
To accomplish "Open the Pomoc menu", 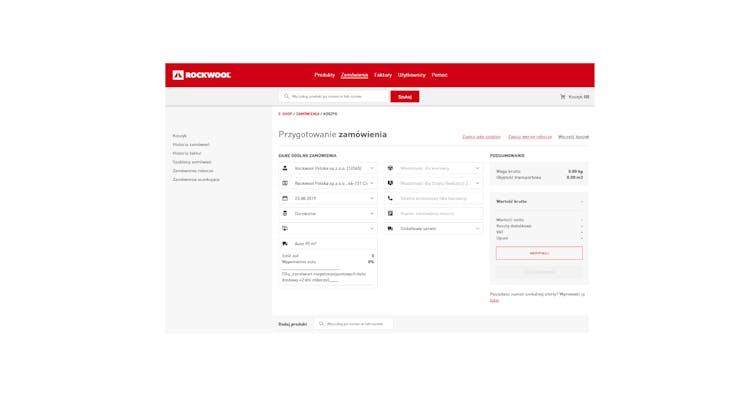I will pos(439,75).
